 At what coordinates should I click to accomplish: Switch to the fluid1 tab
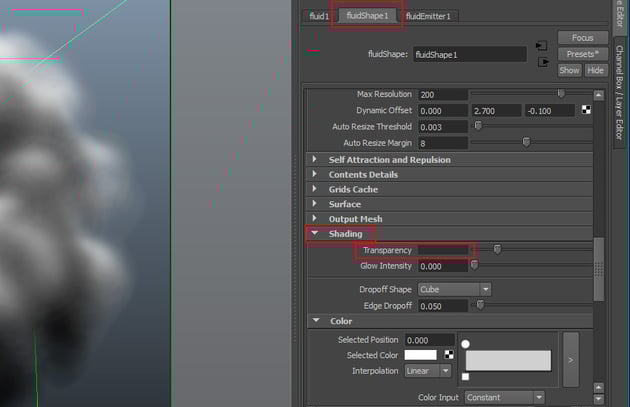click(x=319, y=16)
